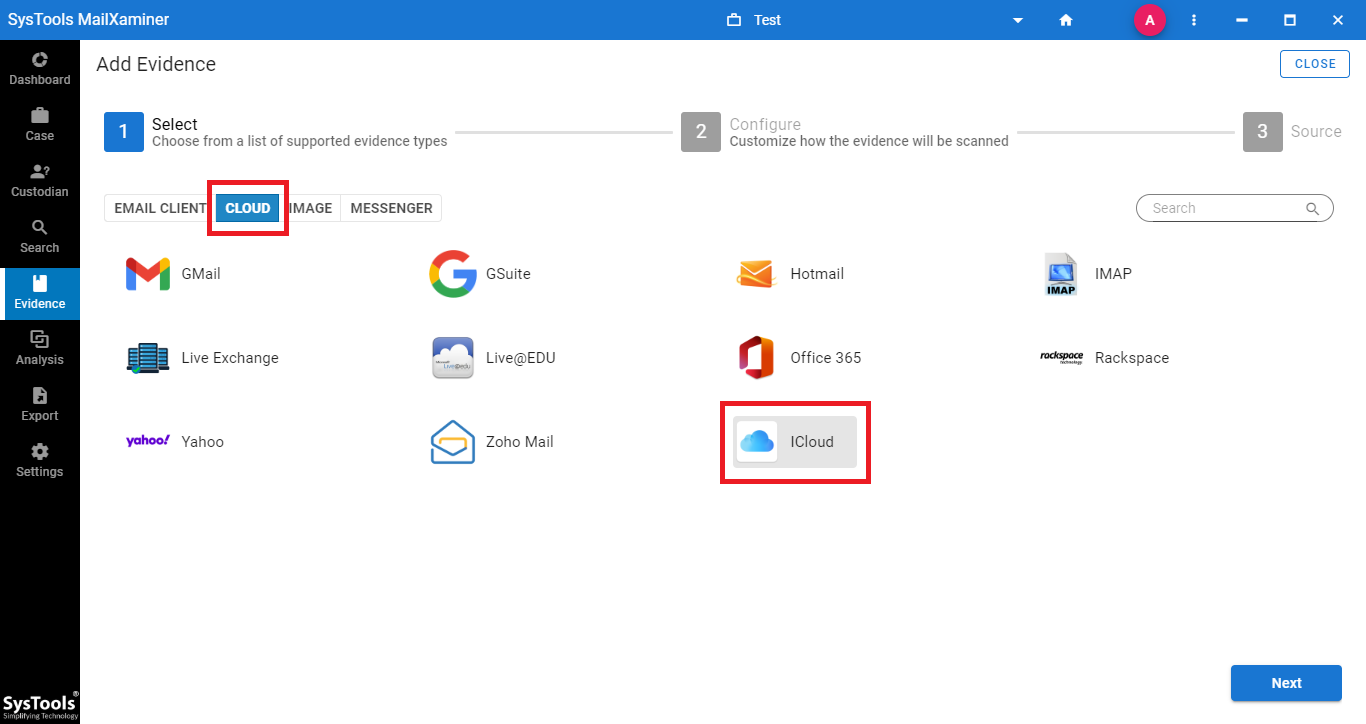Click the CLOSE button
Image resolution: width=1366 pixels, height=724 pixels.
tap(1315, 64)
